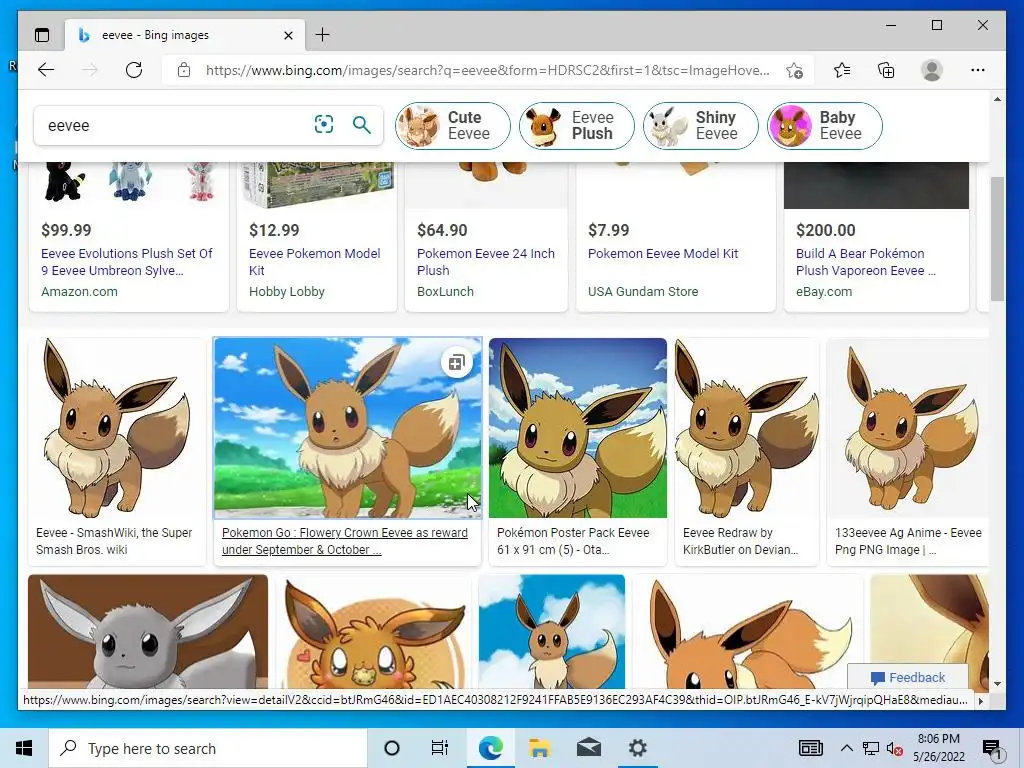Open the Action Center notifications icon
The height and width of the screenshot is (768, 1024).
coord(991,748)
